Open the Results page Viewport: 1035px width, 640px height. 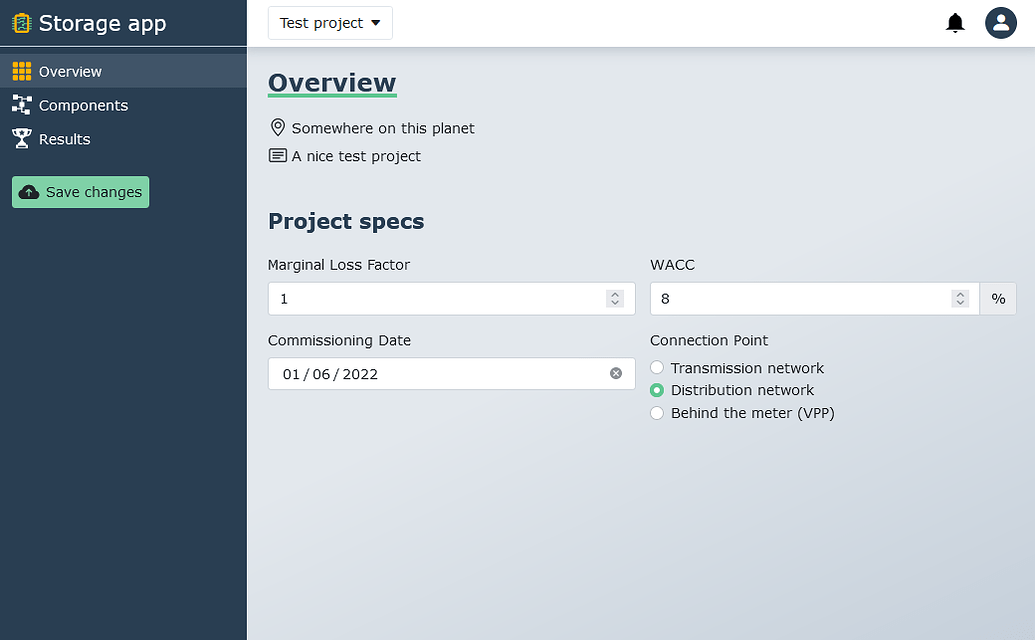(64, 139)
